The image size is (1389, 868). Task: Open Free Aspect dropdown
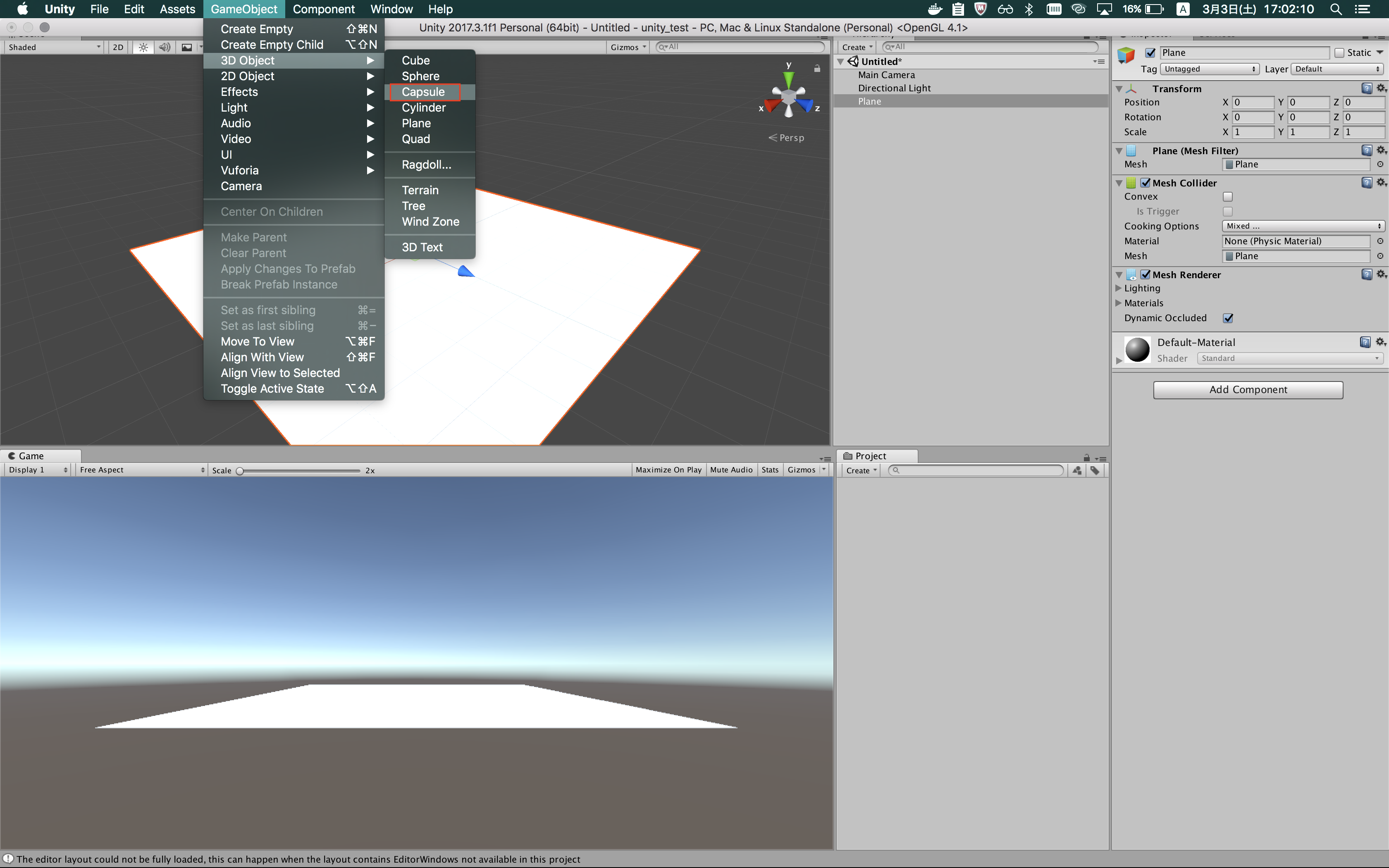point(142,470)
